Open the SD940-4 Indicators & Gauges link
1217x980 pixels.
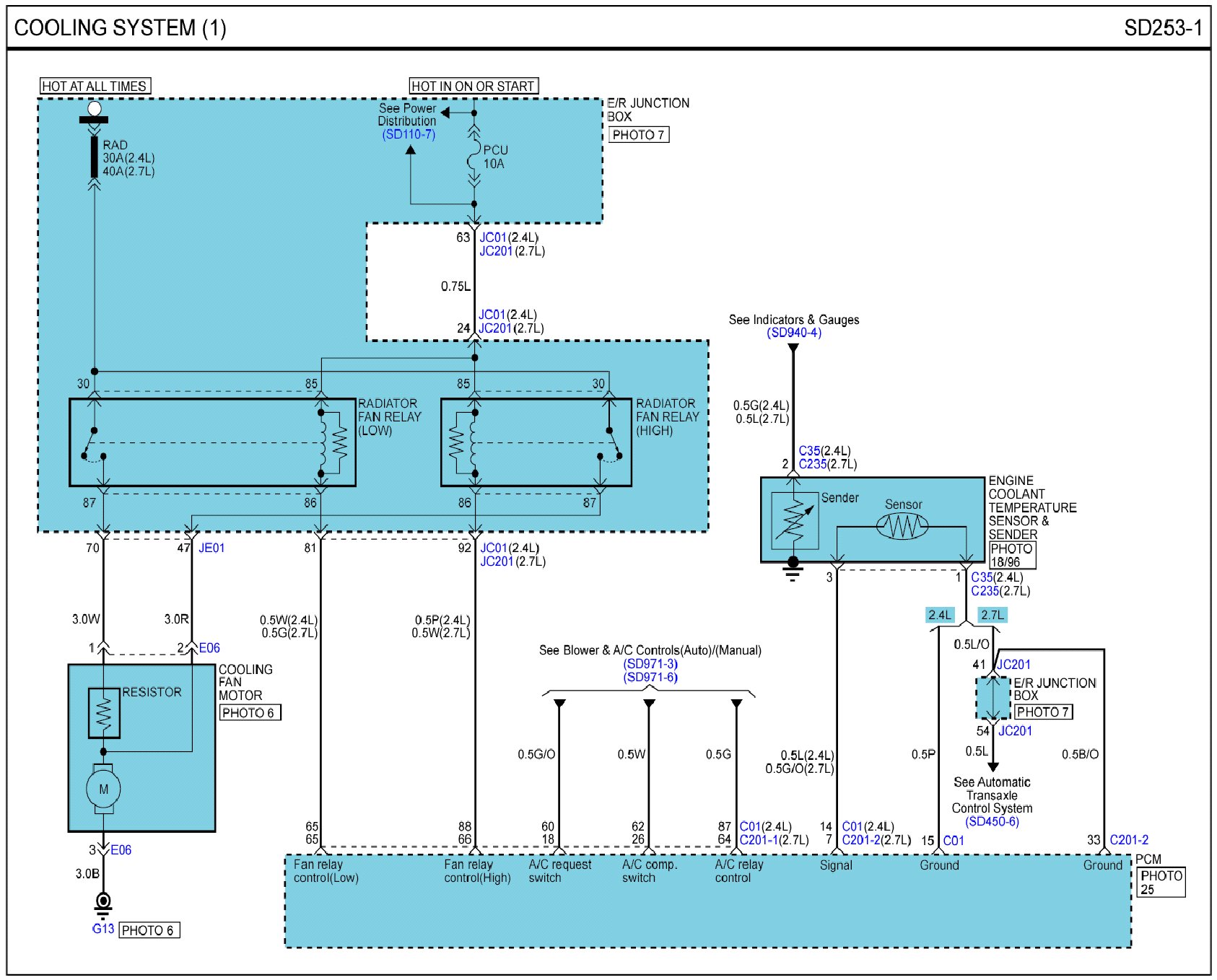coord(793,333)
